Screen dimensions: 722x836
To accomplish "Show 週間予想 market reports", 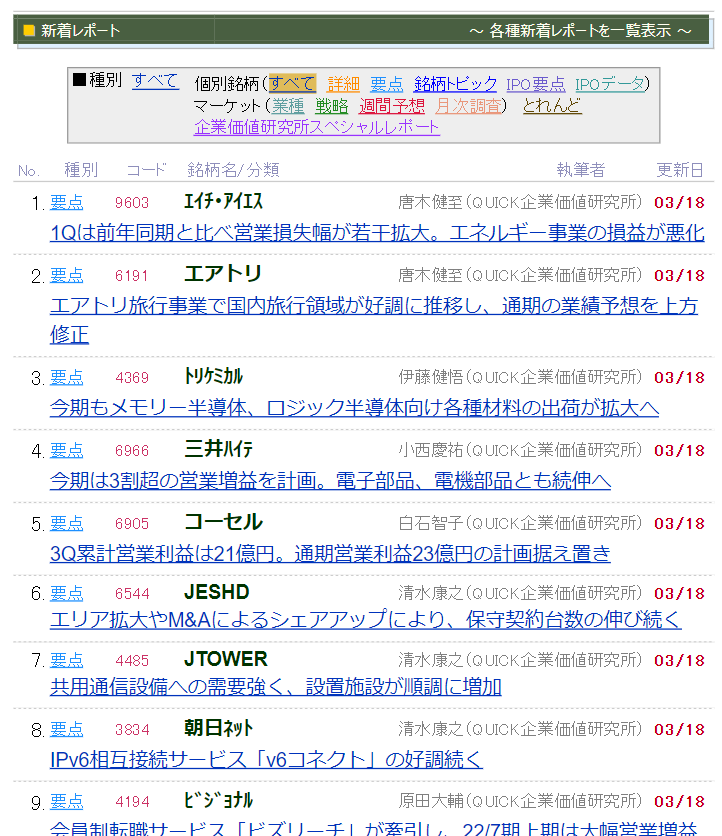I will point(391,106).
